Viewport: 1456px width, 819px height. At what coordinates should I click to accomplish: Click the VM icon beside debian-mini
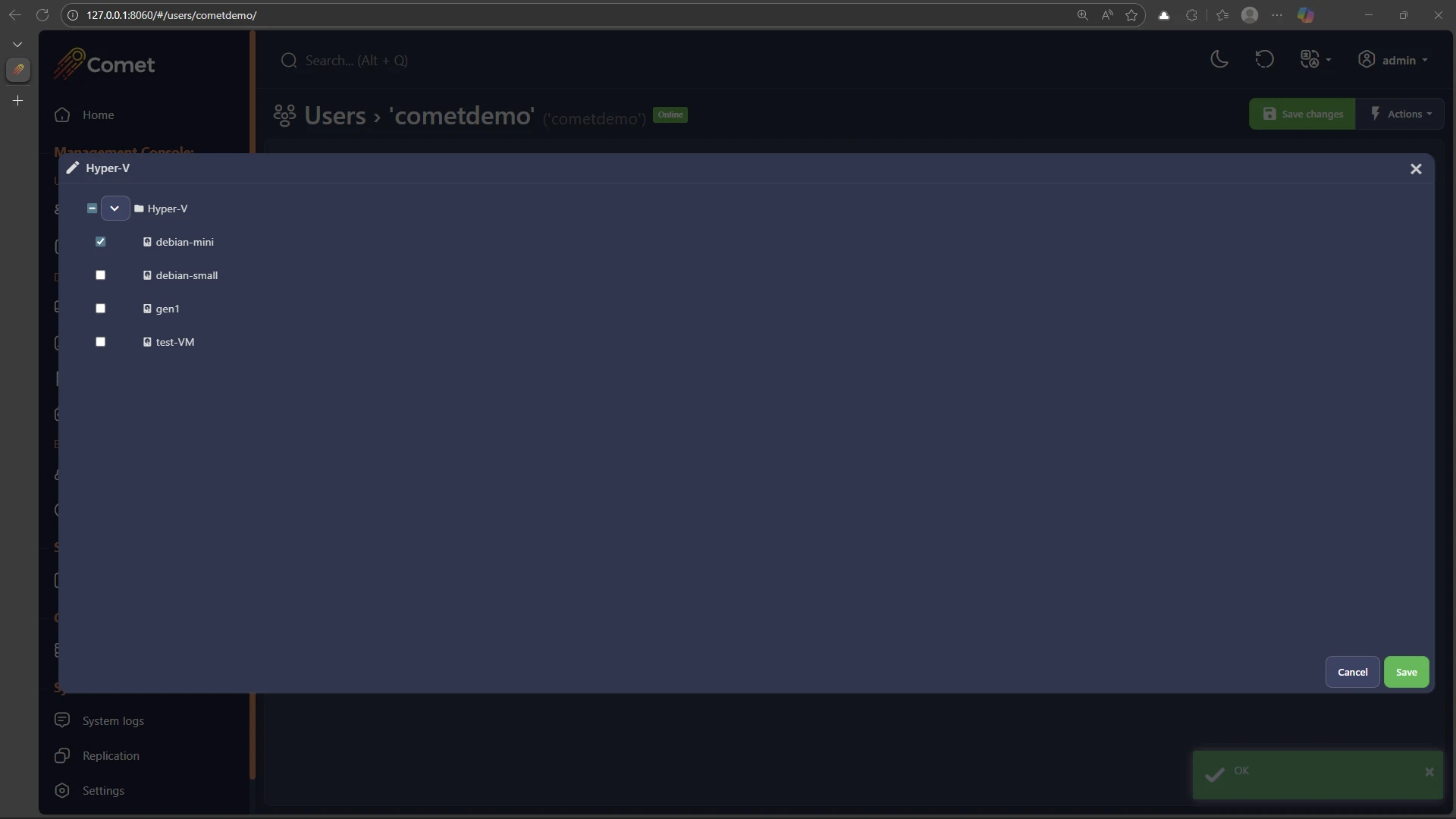(147, 242)
